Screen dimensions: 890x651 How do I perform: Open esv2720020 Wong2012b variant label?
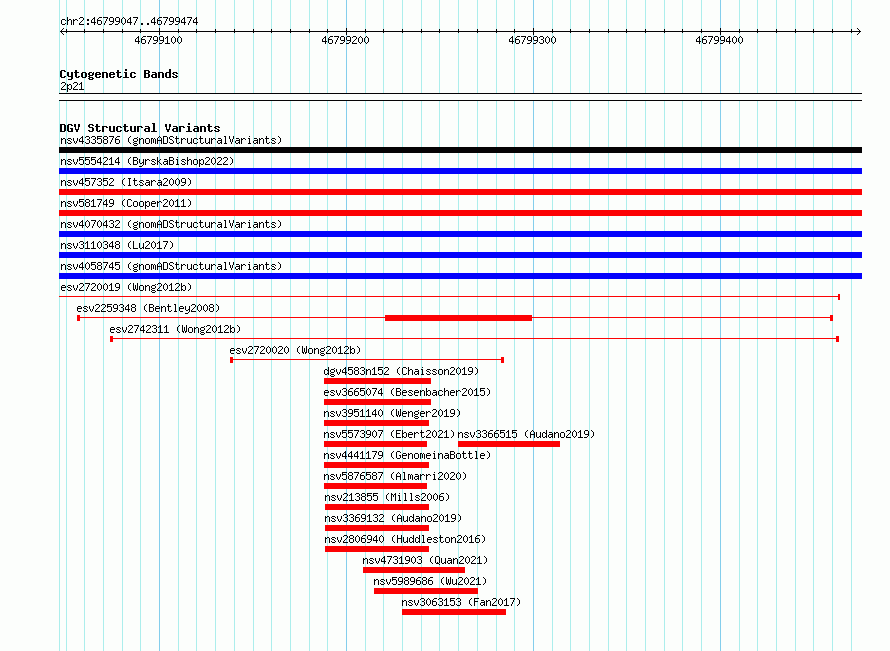point(295,350)
